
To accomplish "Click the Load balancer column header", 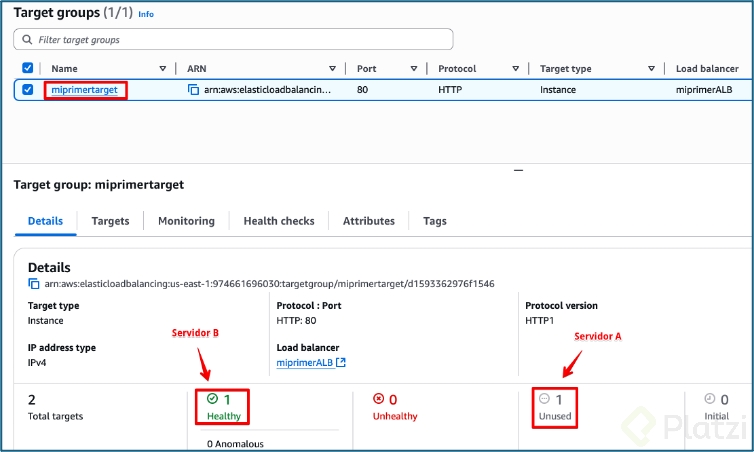I will [707, 69].
